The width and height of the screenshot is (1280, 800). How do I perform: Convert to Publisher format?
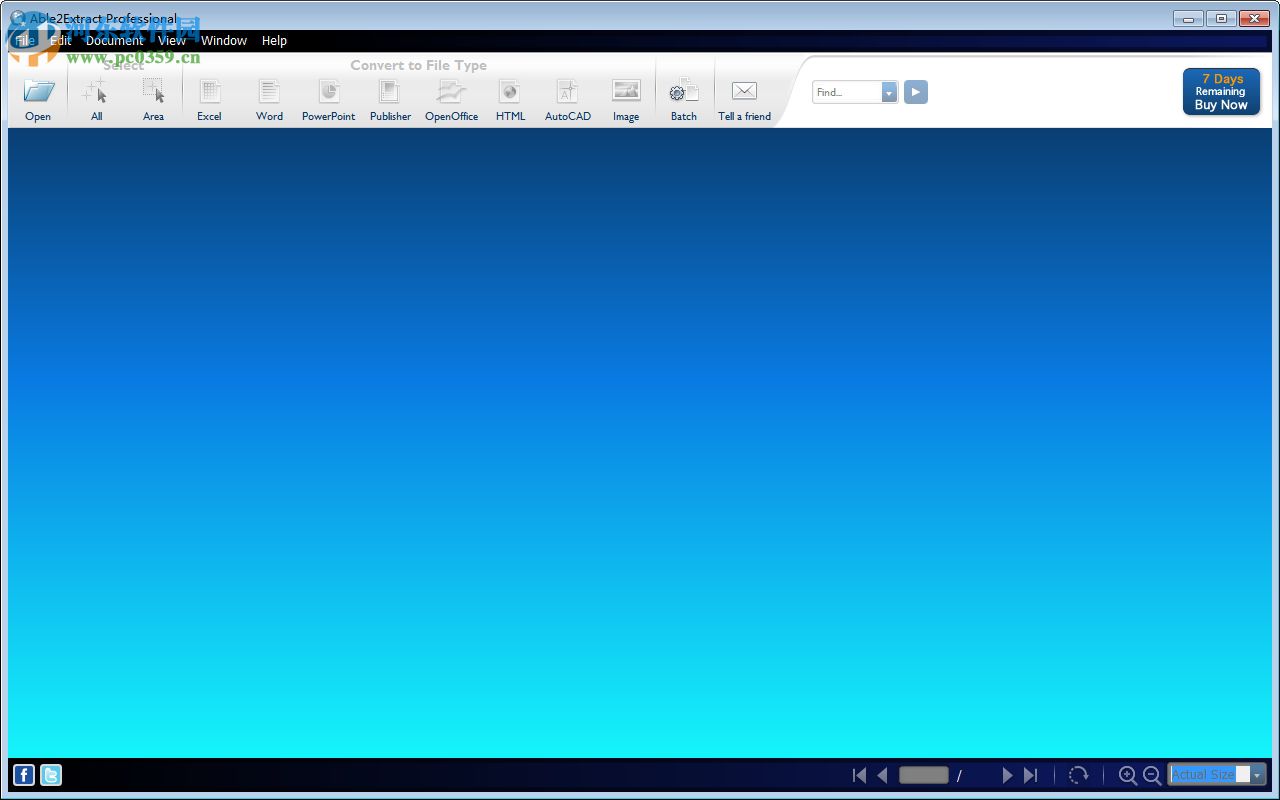pos(389,92)
